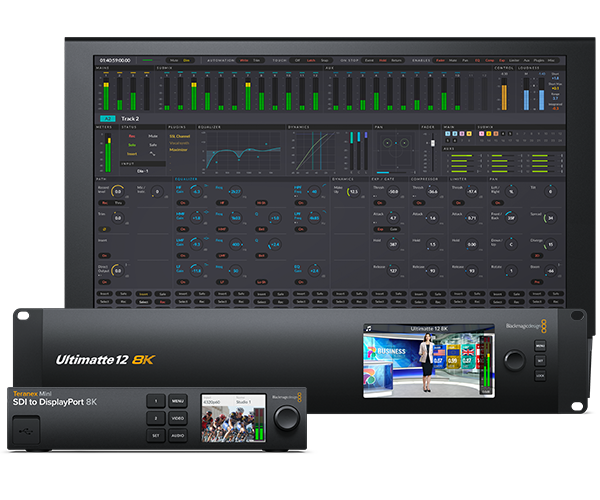Set On Stop to Hold

pyautogui.click(x=383, y=60)
